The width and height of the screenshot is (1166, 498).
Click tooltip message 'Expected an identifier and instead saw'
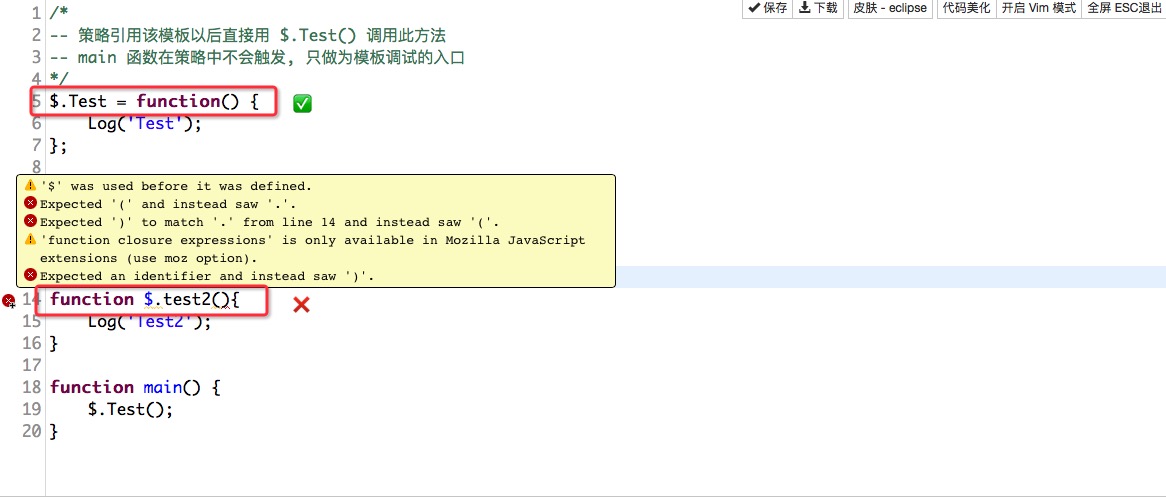[207, 276]
